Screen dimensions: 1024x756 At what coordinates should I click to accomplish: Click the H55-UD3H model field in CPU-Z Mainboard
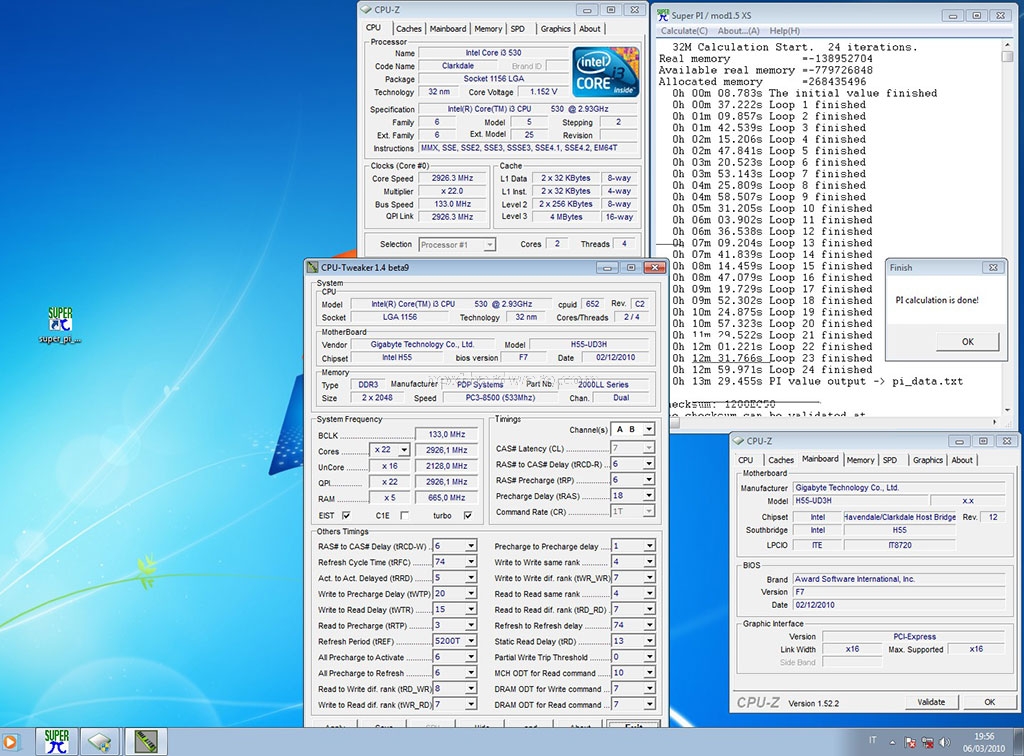pos(861,501)
